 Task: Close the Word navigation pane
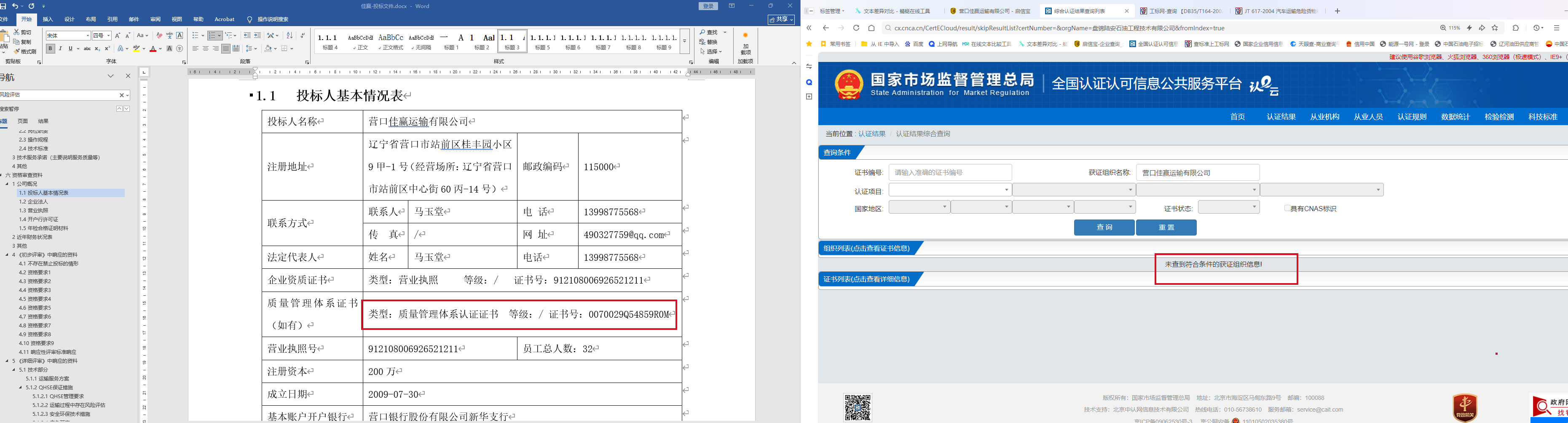click(128, 76)
